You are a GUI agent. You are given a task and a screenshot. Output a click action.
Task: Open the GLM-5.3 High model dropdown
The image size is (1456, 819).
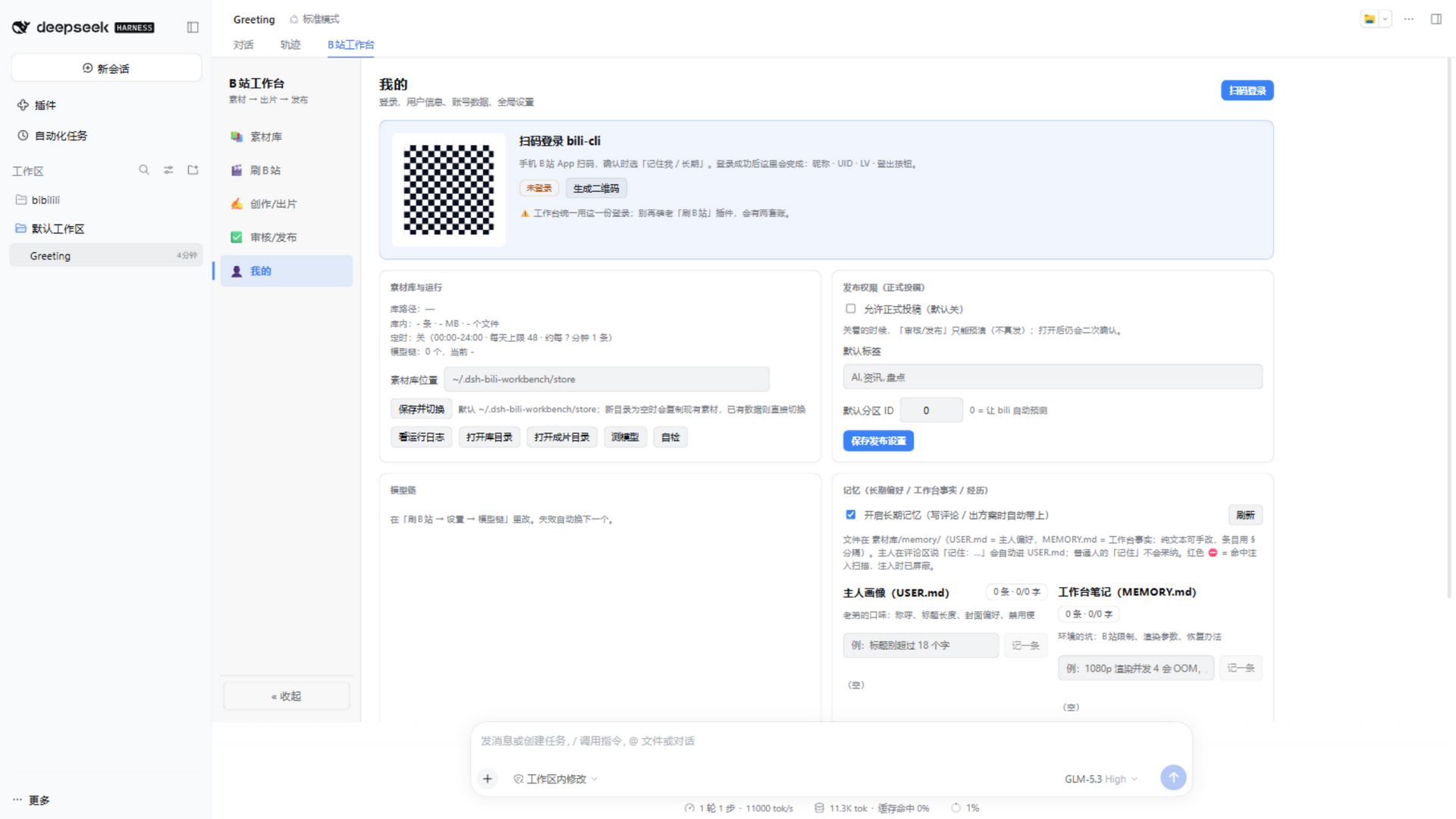(x=1100, y=779)
